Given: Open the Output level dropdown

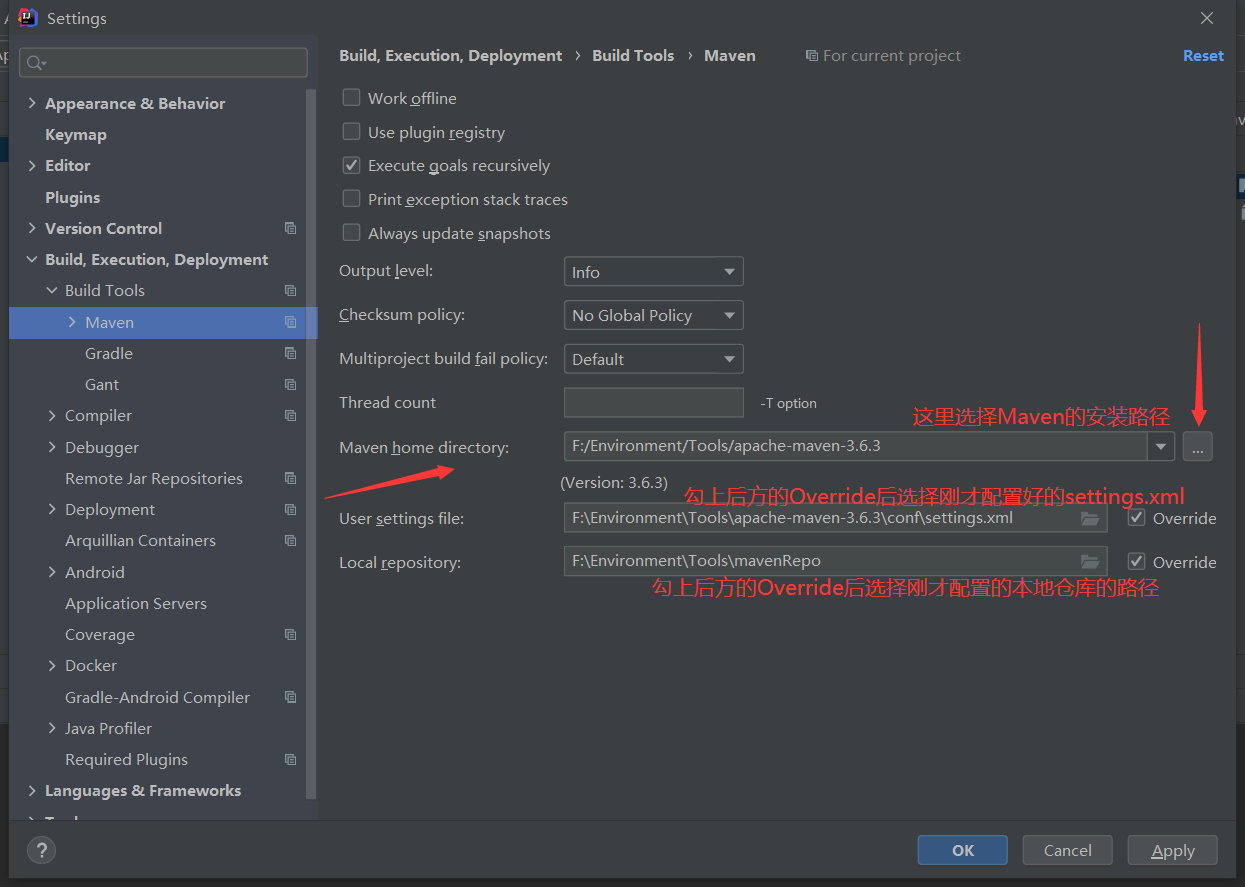Looking at the screenshot, I should point(654,272).
